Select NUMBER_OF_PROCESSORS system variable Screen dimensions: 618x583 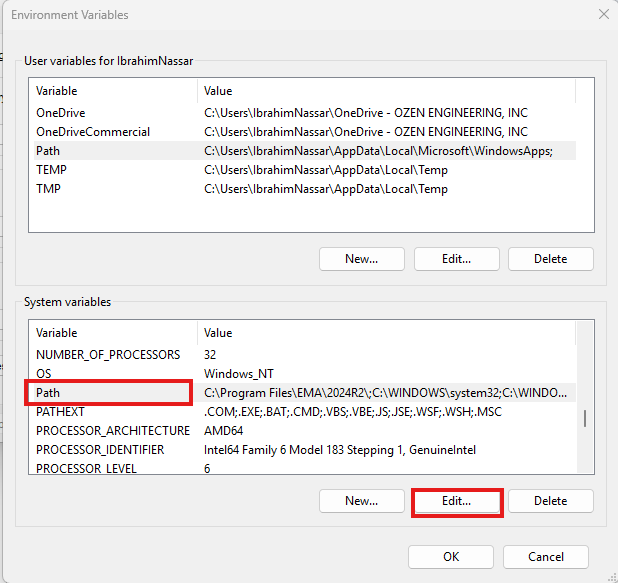pyautogui.click(x=108, y=355)
